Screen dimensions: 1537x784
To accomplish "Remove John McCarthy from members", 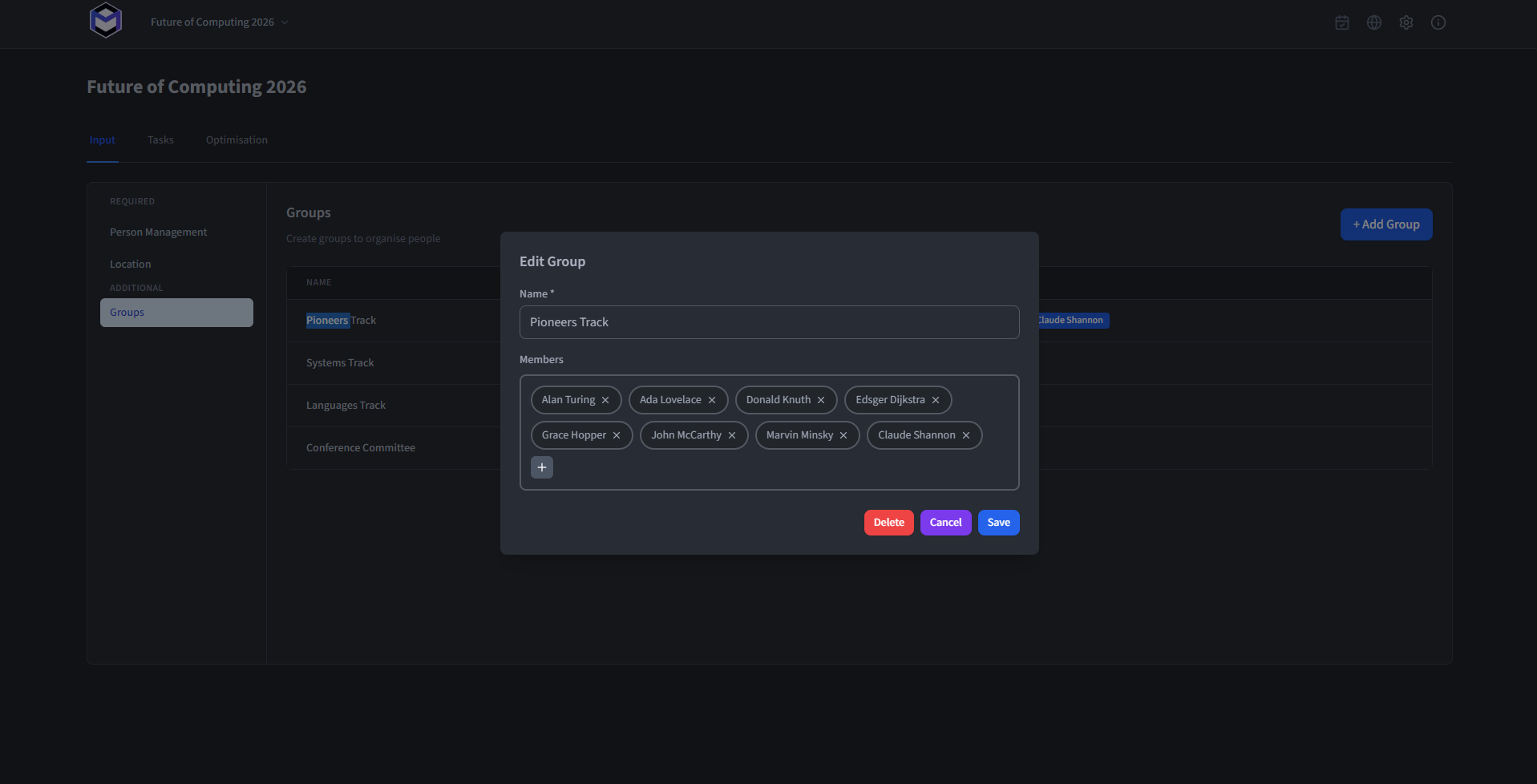I will (732, 435).
